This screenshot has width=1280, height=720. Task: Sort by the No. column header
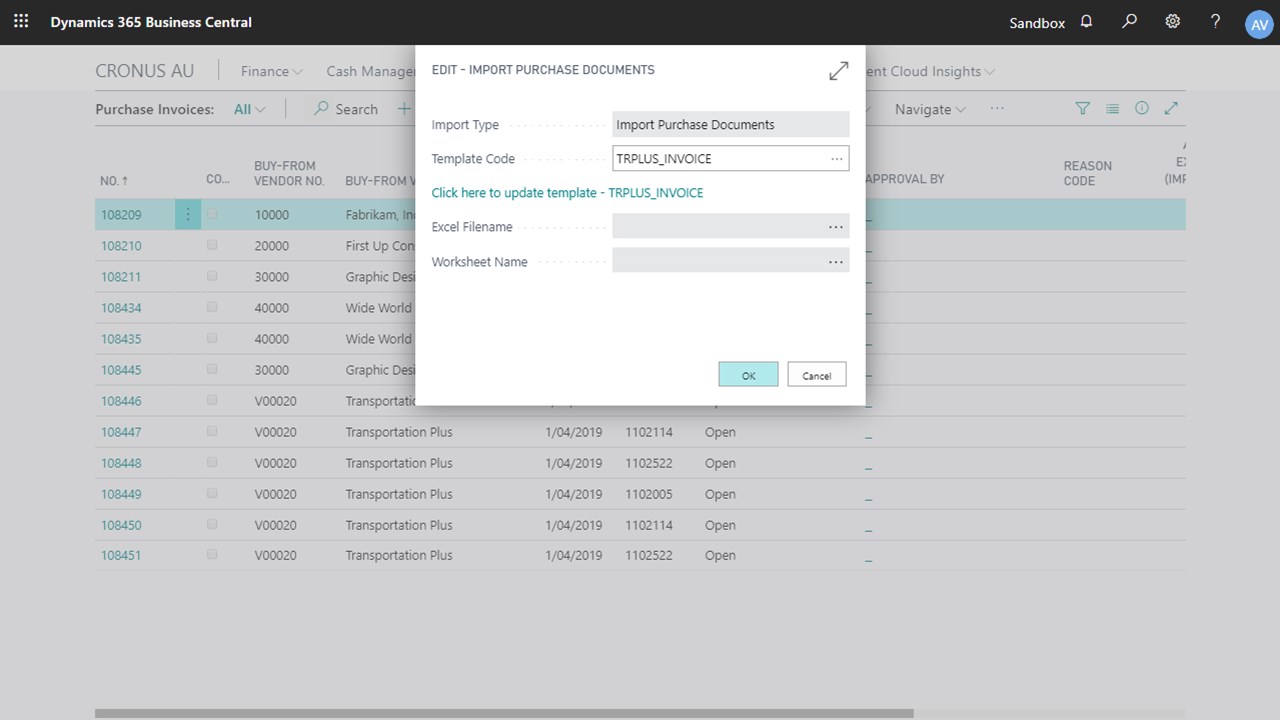[114, 181]
